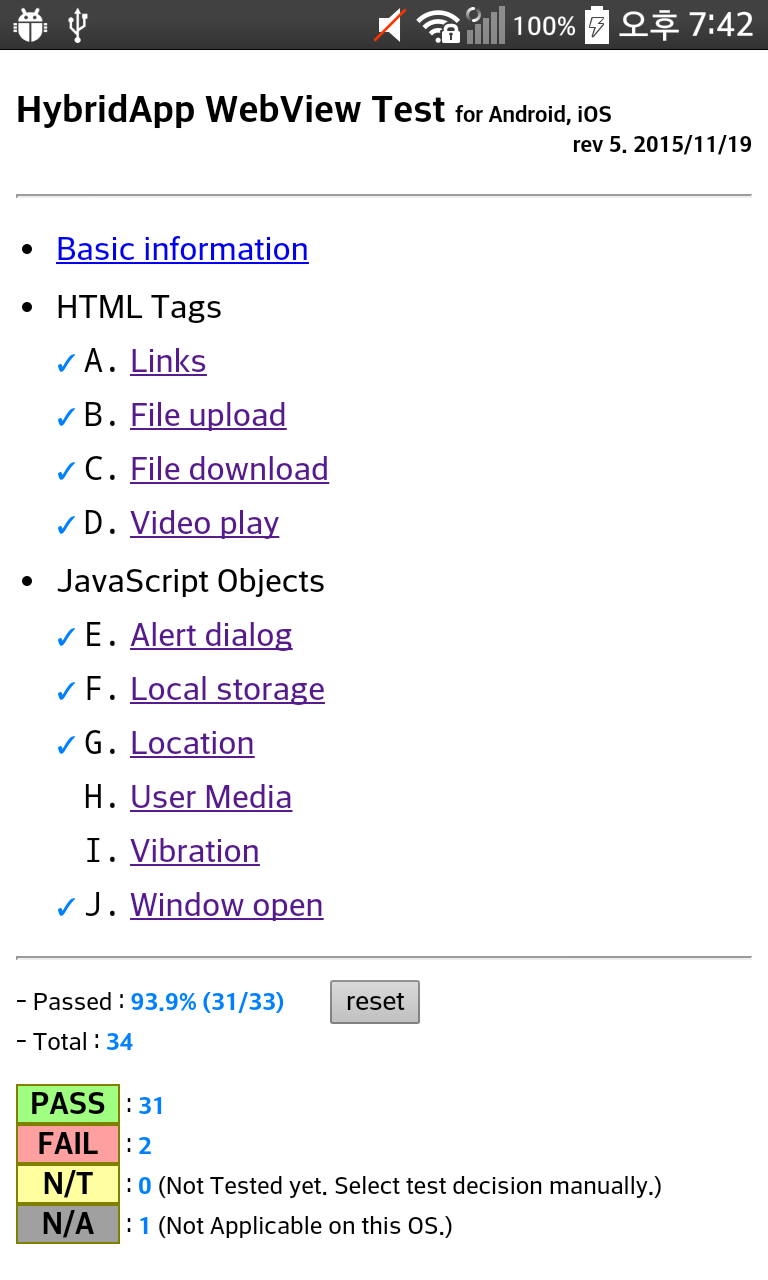Click the checkmark beside "Alert dialog"
Screen dimensions: 768x1280
click(x=66, y=636)
